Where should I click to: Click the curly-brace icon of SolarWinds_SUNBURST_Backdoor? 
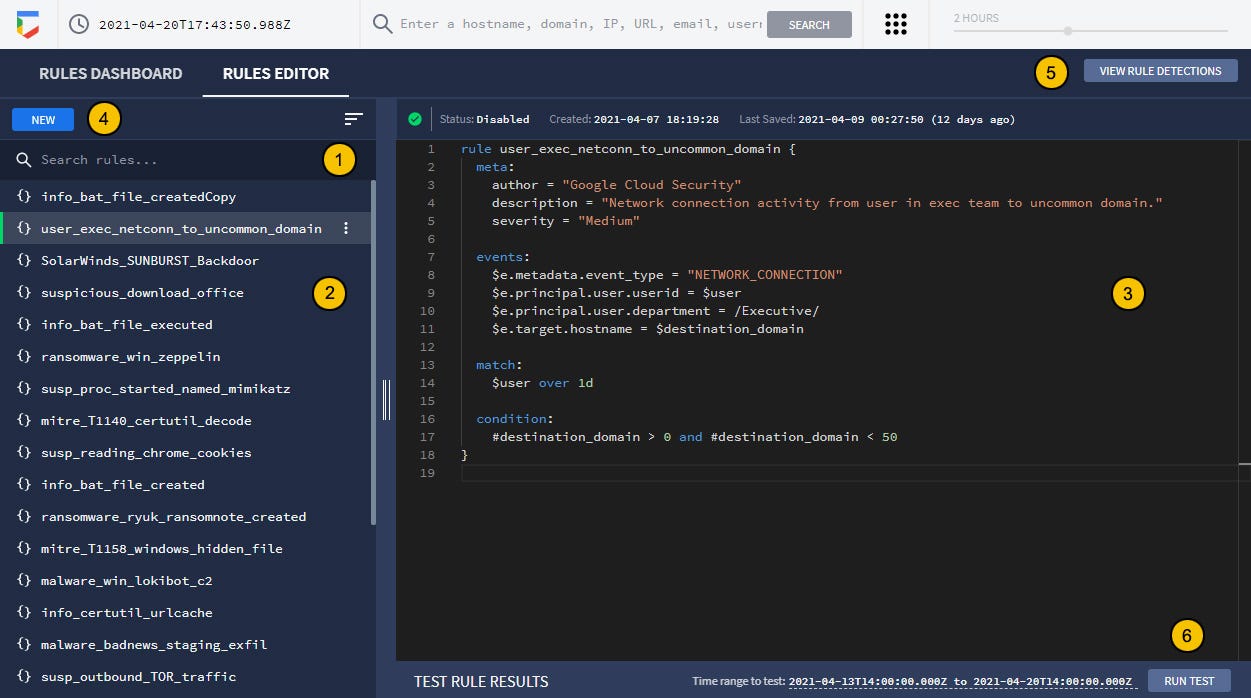point(24,261)
